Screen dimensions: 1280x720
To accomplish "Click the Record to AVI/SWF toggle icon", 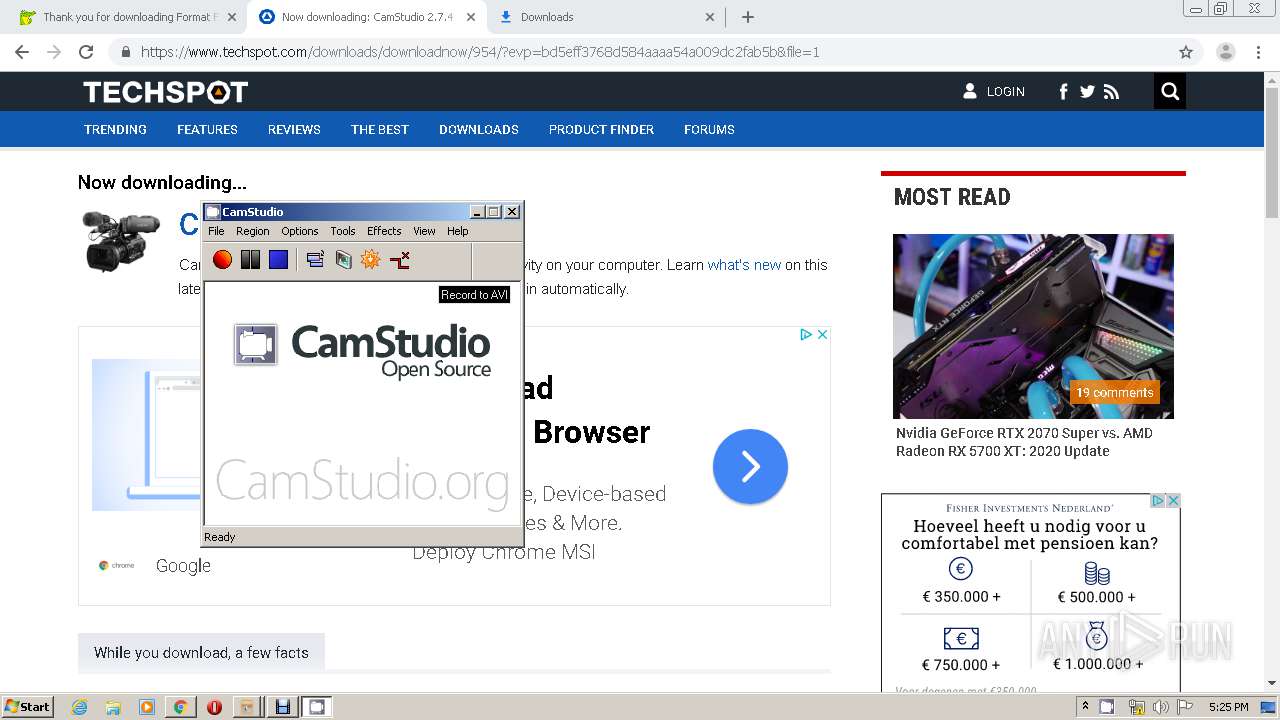I will pos(400,260).
